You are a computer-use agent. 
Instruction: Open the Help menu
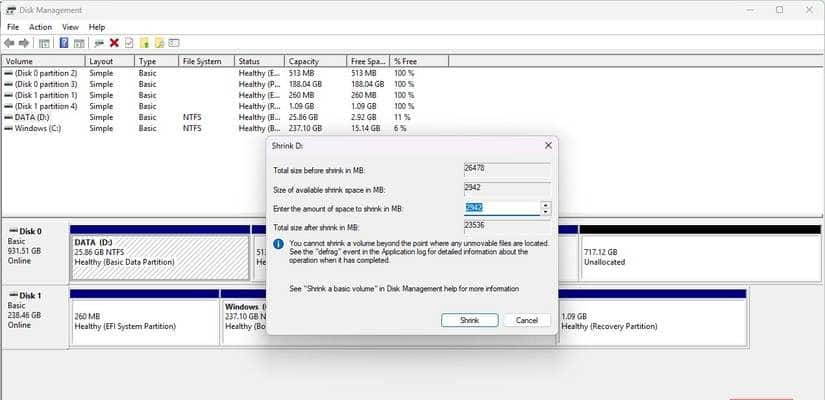[97, 27]
